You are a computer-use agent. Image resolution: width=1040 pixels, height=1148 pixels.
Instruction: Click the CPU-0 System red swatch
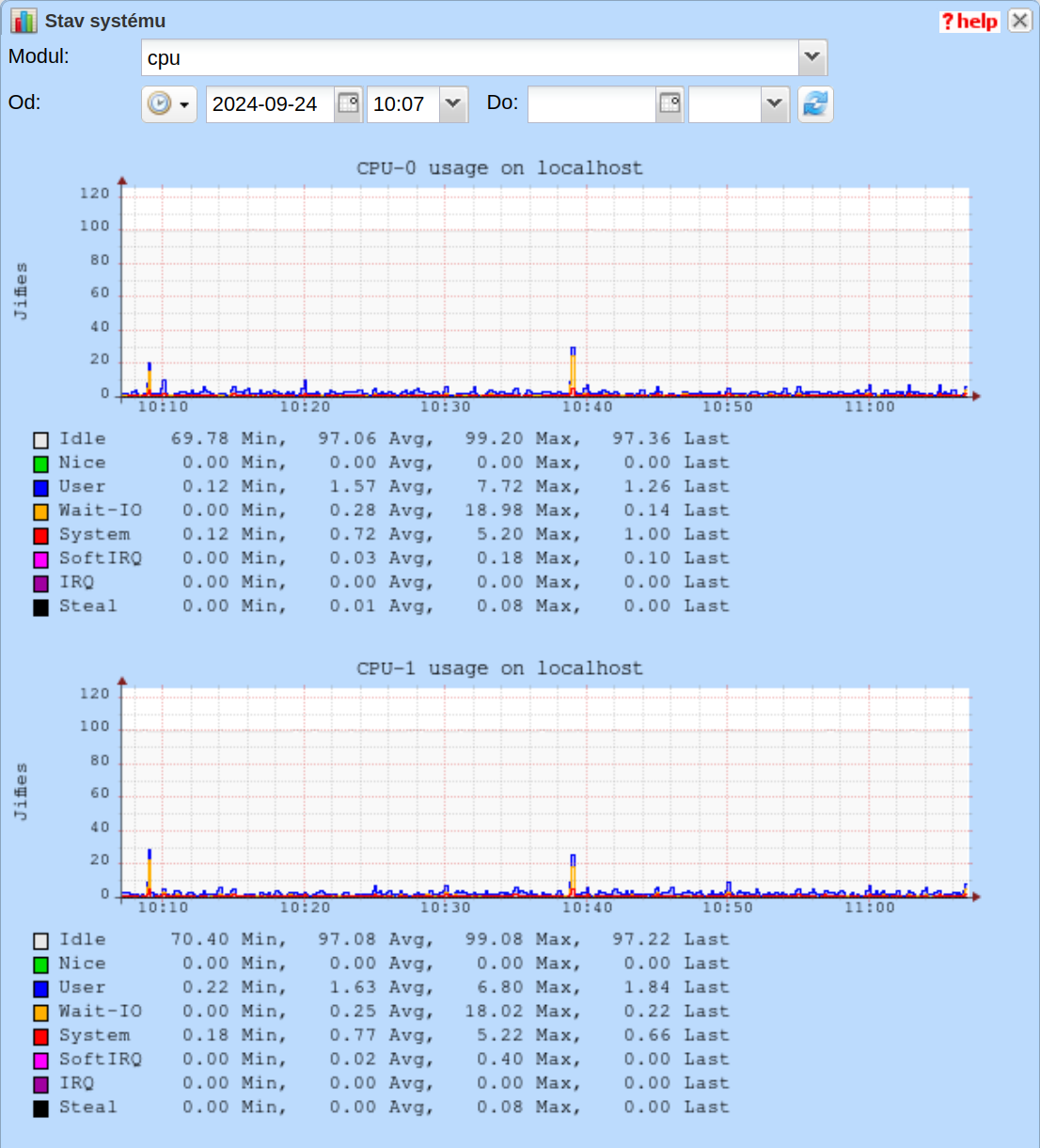click(x=40, y=536)
